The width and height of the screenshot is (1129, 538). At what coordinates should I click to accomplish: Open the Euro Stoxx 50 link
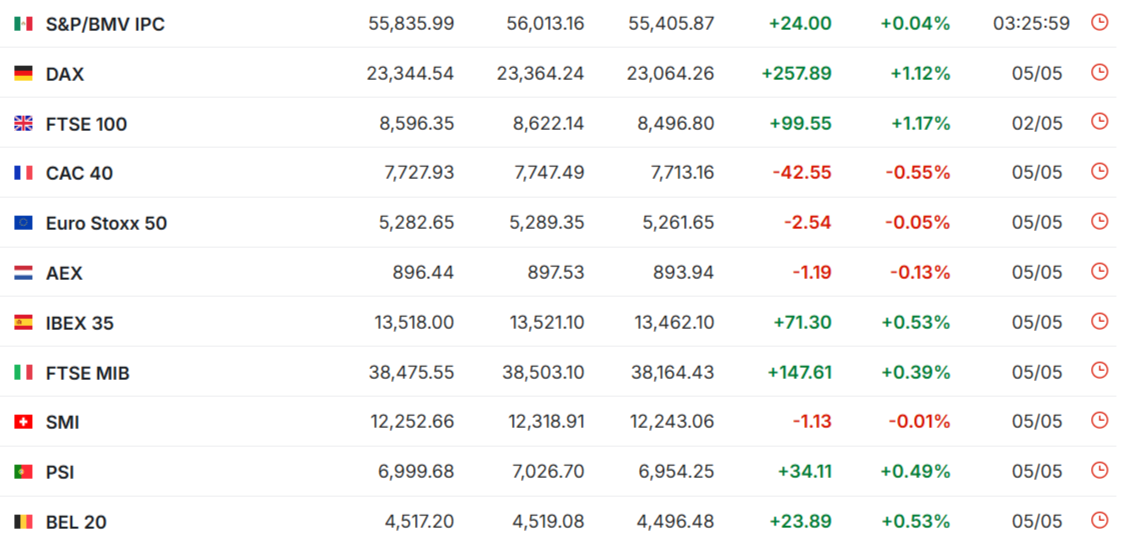pyautogui.click(x=107, y=223)
